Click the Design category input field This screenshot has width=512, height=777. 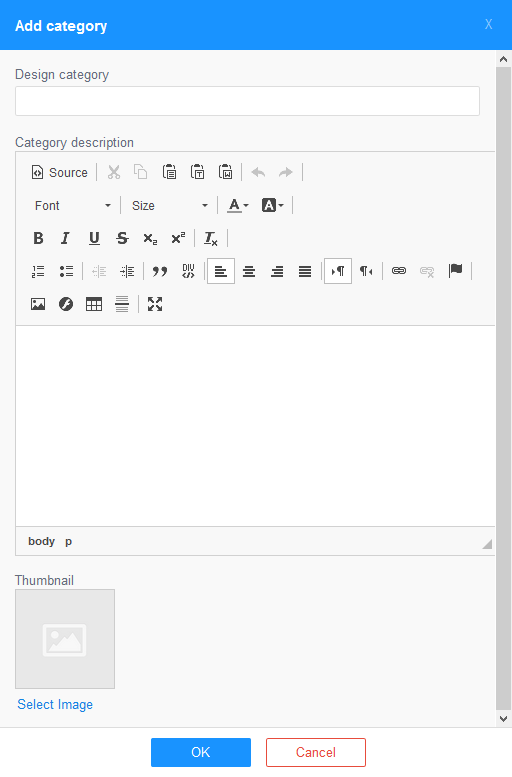click(247, 101)
